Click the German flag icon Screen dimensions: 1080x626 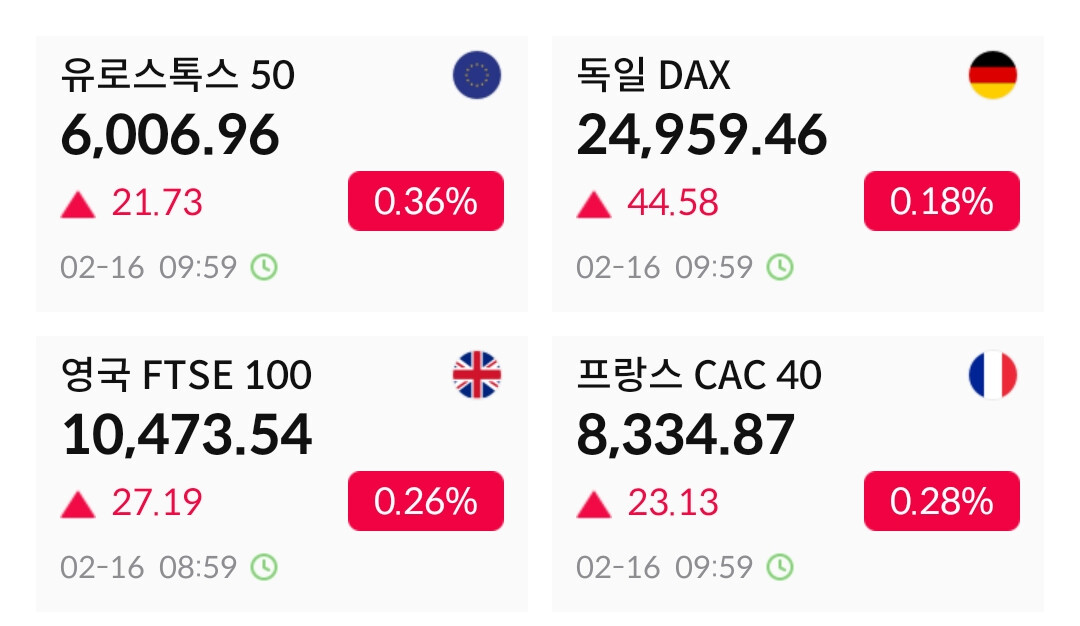pos(992,76)
